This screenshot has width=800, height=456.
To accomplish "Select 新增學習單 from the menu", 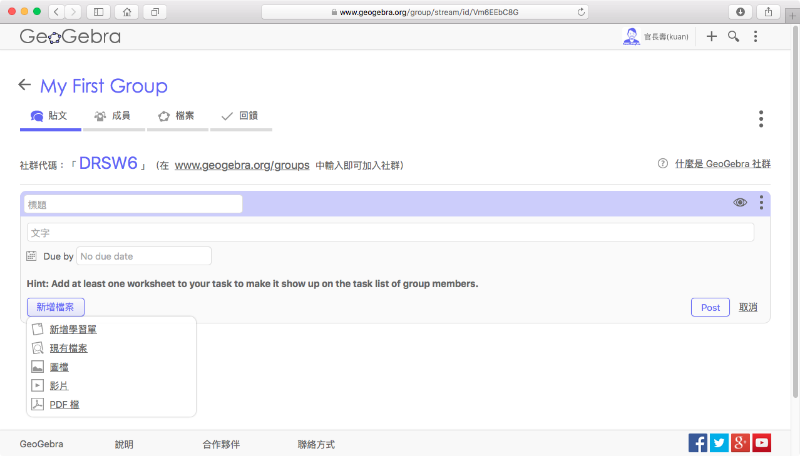I will [73, 330].
